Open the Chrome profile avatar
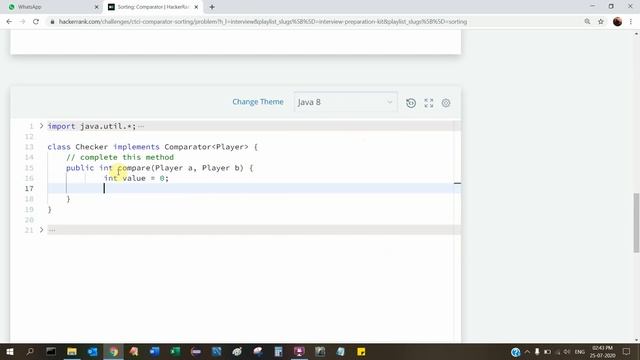 pyautogui.click(x=617, y=22)
